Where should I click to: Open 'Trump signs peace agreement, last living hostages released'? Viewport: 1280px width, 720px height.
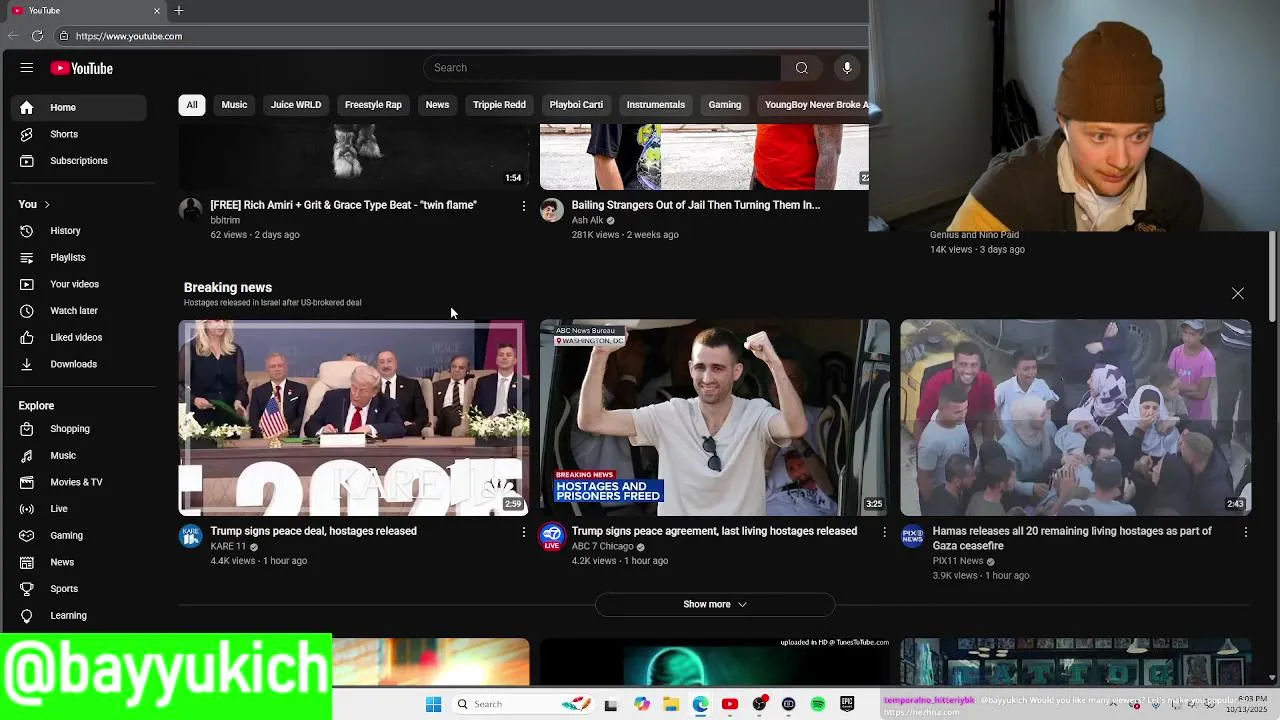point(714,531)
